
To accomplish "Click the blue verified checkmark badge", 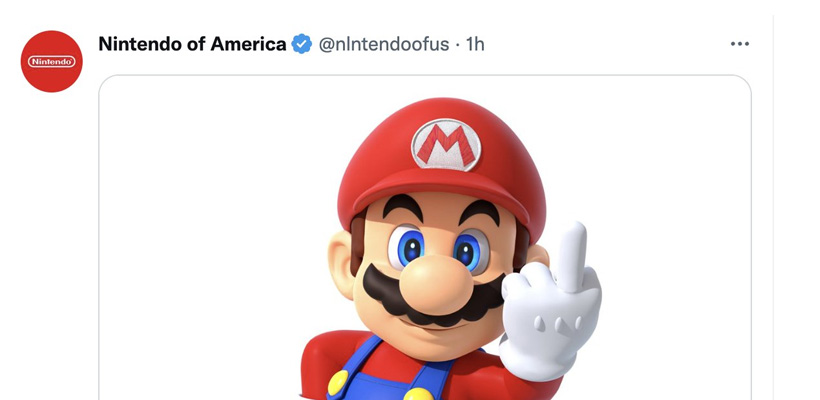I will click(x=302, y=44).
